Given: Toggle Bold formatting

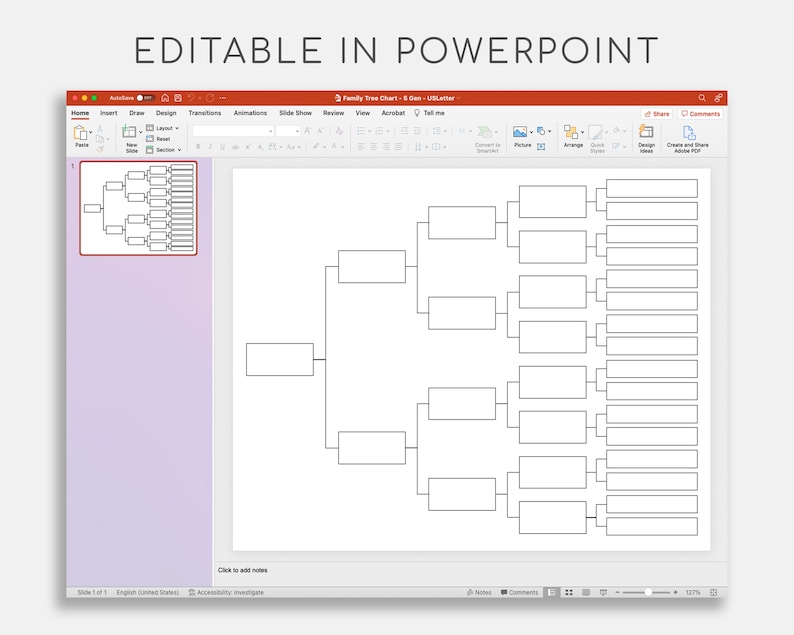Looking at the screenshot, I should (198, 147).
